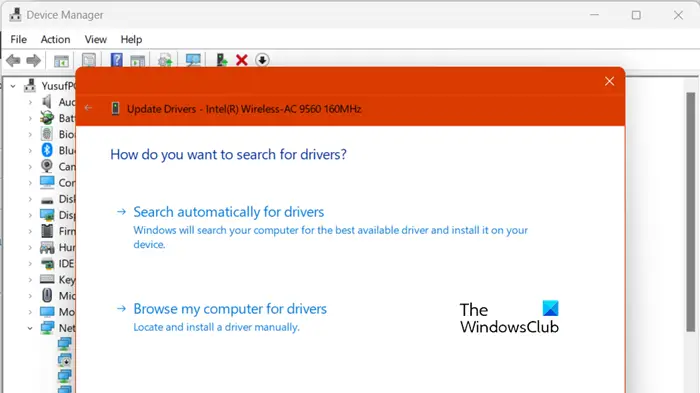Expand the Bluetooth category chevron

tap(30, 151)
